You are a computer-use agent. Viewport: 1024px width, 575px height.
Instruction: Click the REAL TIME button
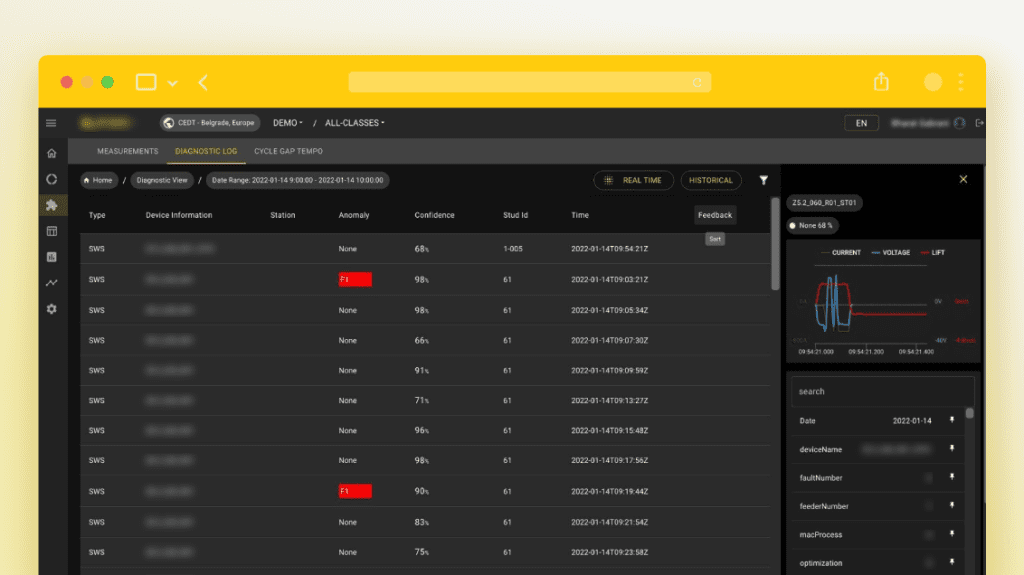coord(632,181)
